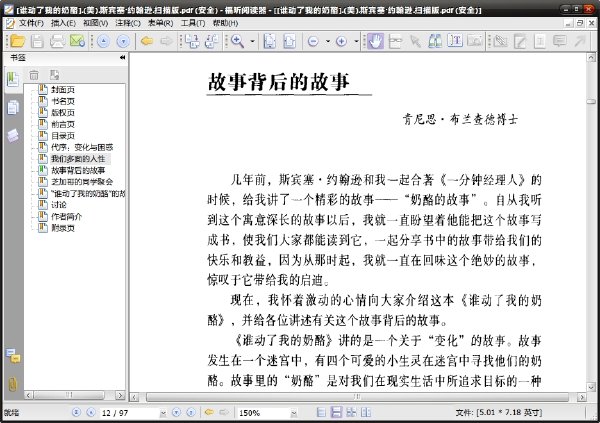
Task: Click the First Page button in the status bar
Action: click(x=76, y=412)
